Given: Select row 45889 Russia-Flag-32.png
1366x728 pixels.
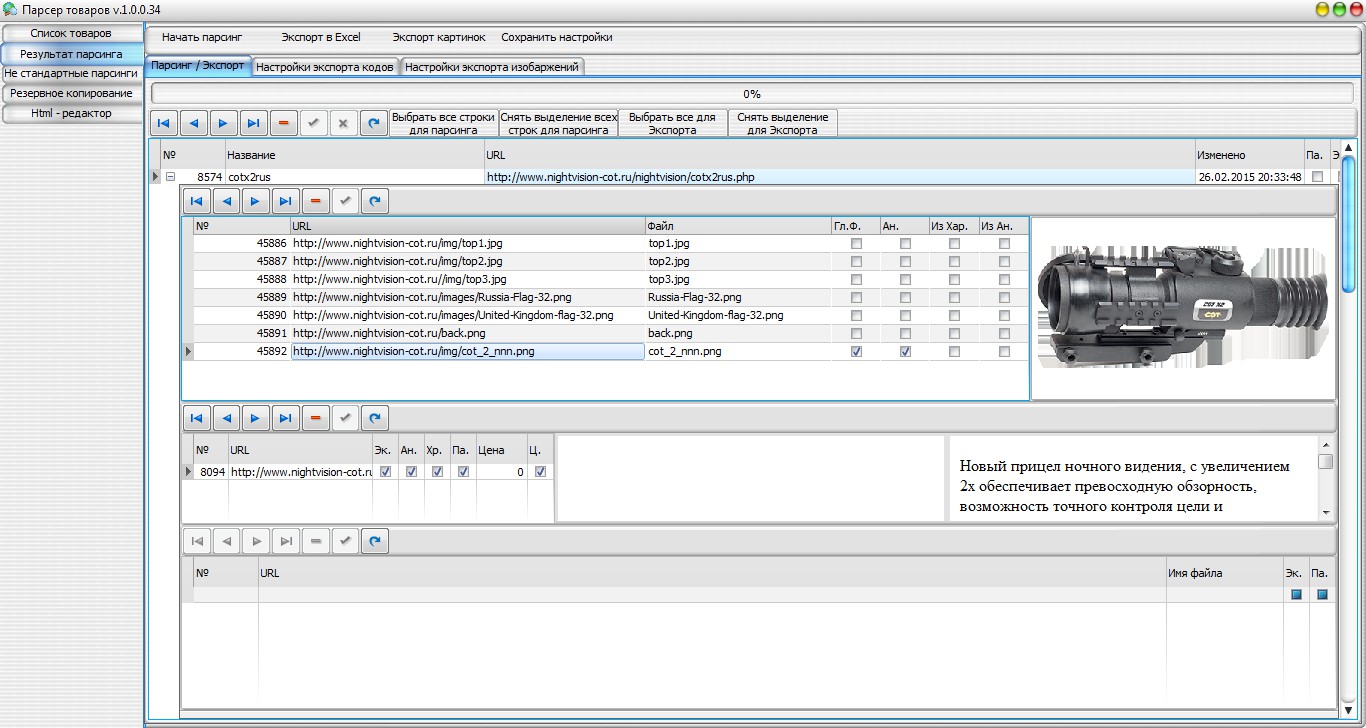Looking at the screenshot, I should pos(611,297).
